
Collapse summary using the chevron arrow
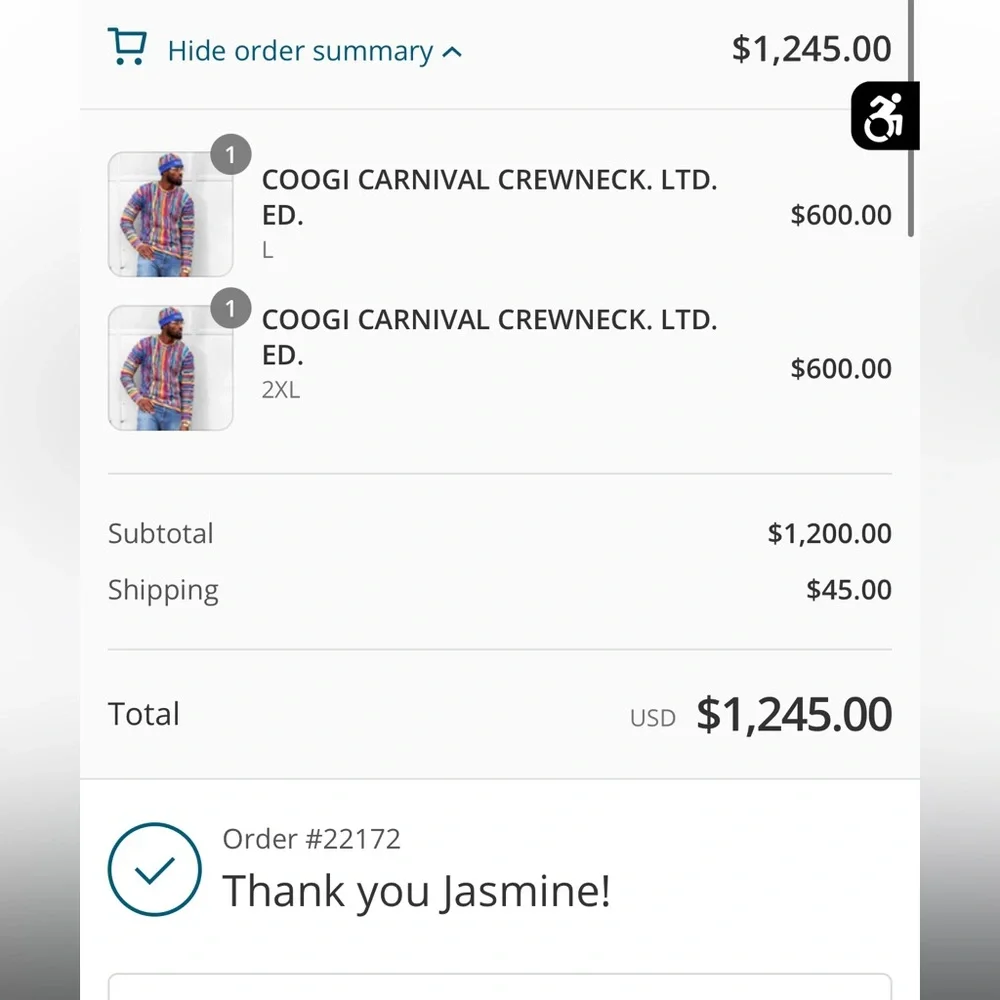point(452,51)
